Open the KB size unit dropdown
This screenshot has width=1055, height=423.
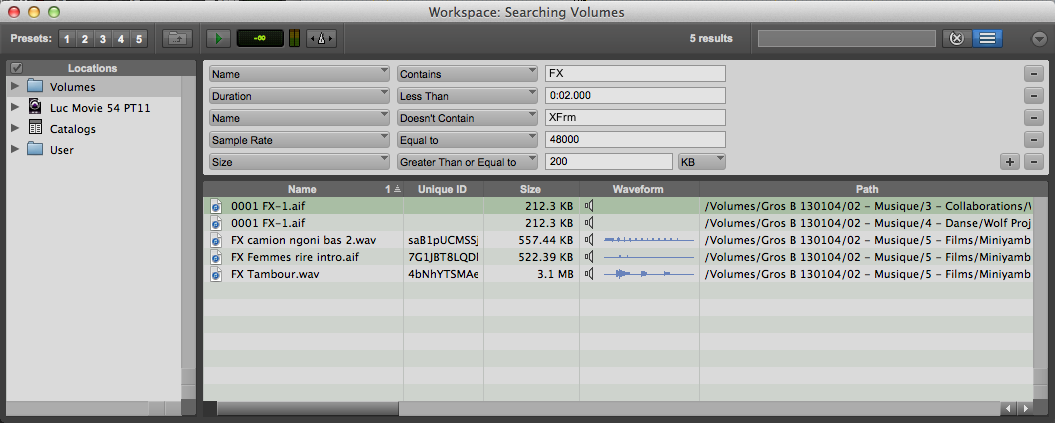tap(702, 161)
